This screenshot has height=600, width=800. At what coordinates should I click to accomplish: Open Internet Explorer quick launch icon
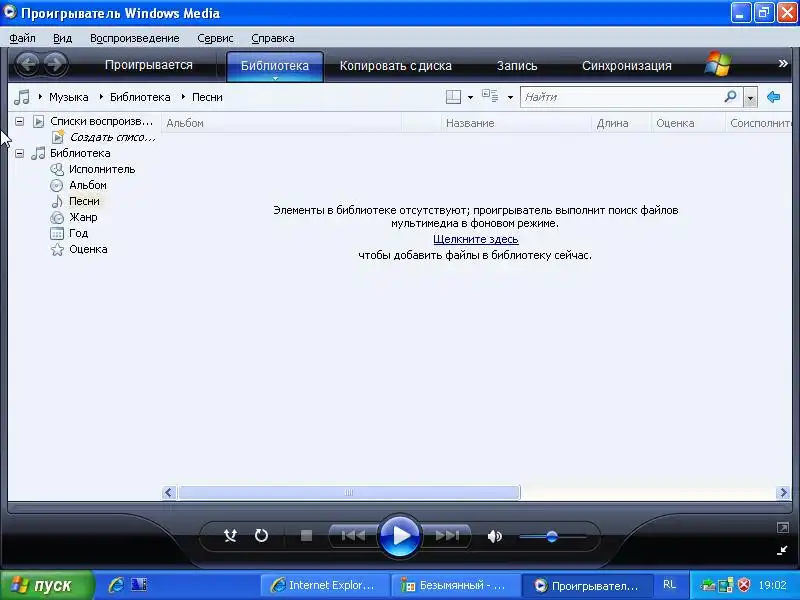[x=116, y=585]
